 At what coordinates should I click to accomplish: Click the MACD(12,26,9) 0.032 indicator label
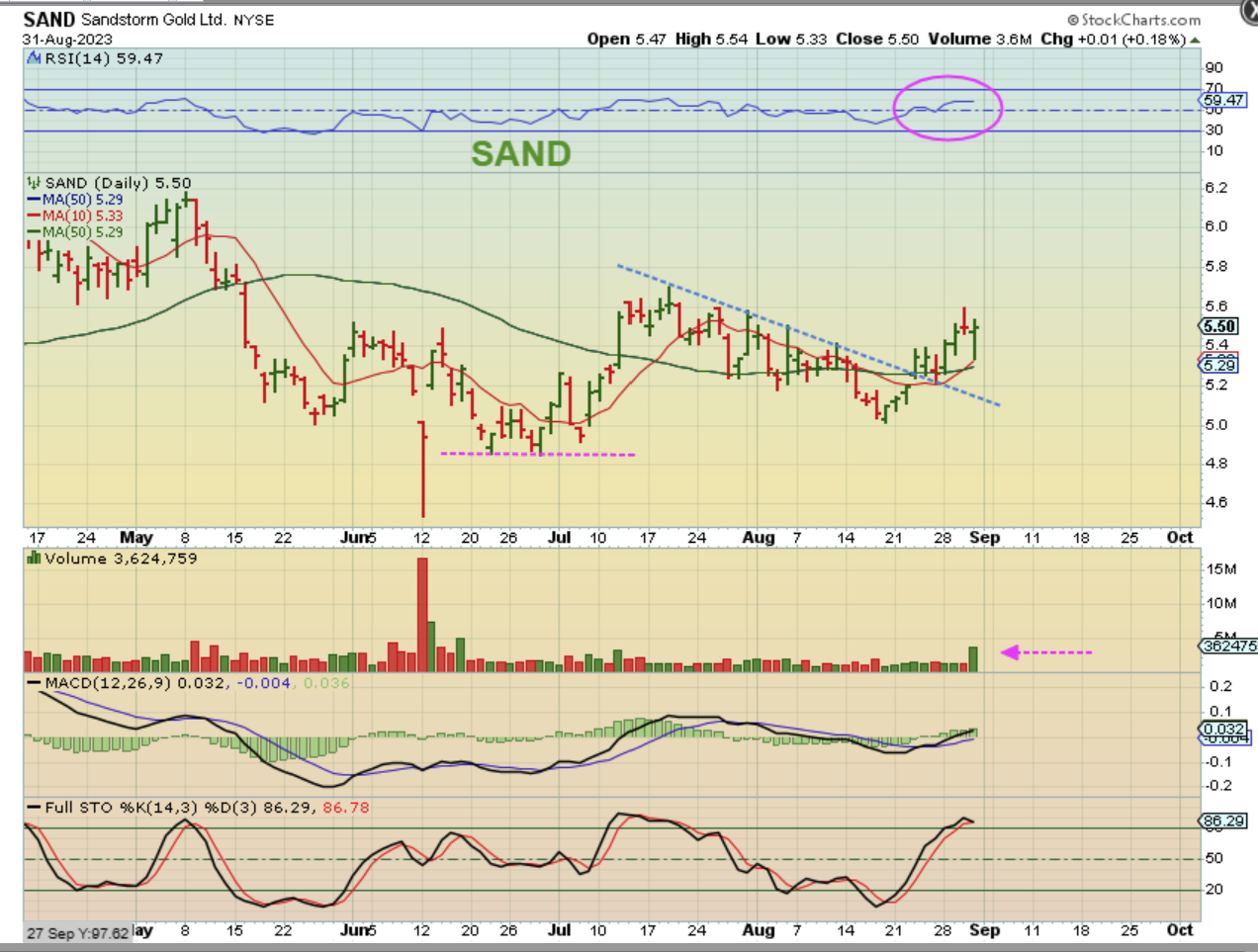point(135,683)
